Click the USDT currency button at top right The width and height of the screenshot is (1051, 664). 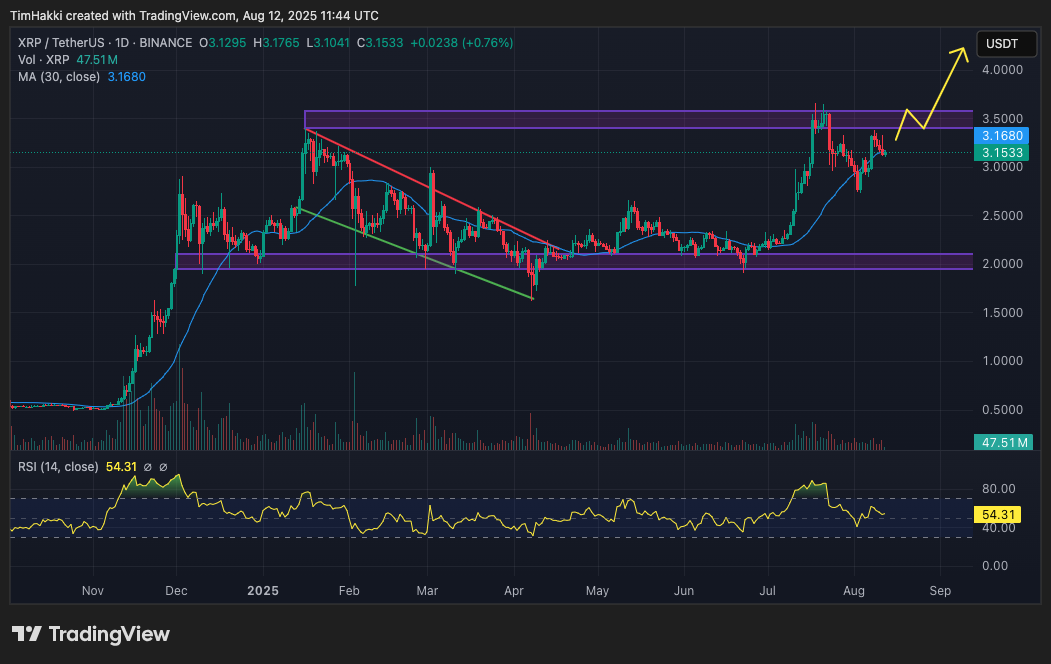click(1006, 43)
